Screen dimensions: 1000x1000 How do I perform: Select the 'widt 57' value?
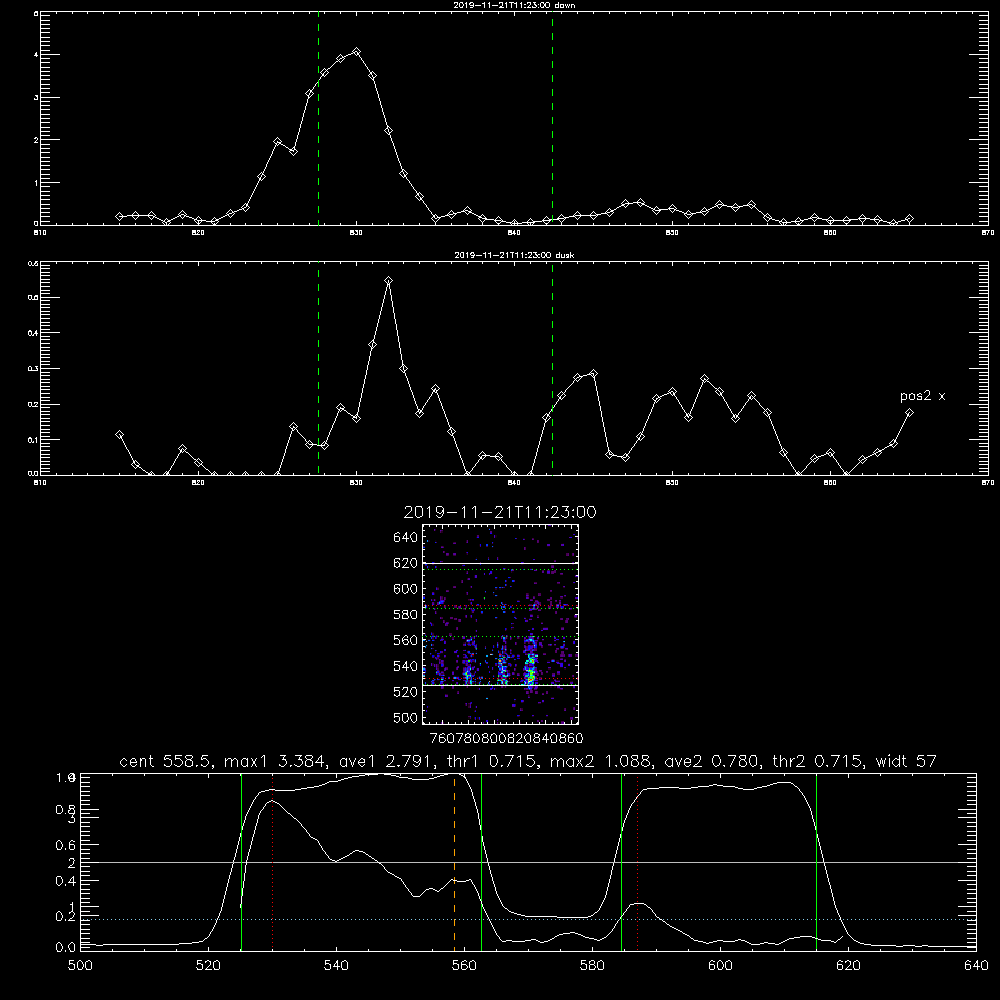click(906, 761)
